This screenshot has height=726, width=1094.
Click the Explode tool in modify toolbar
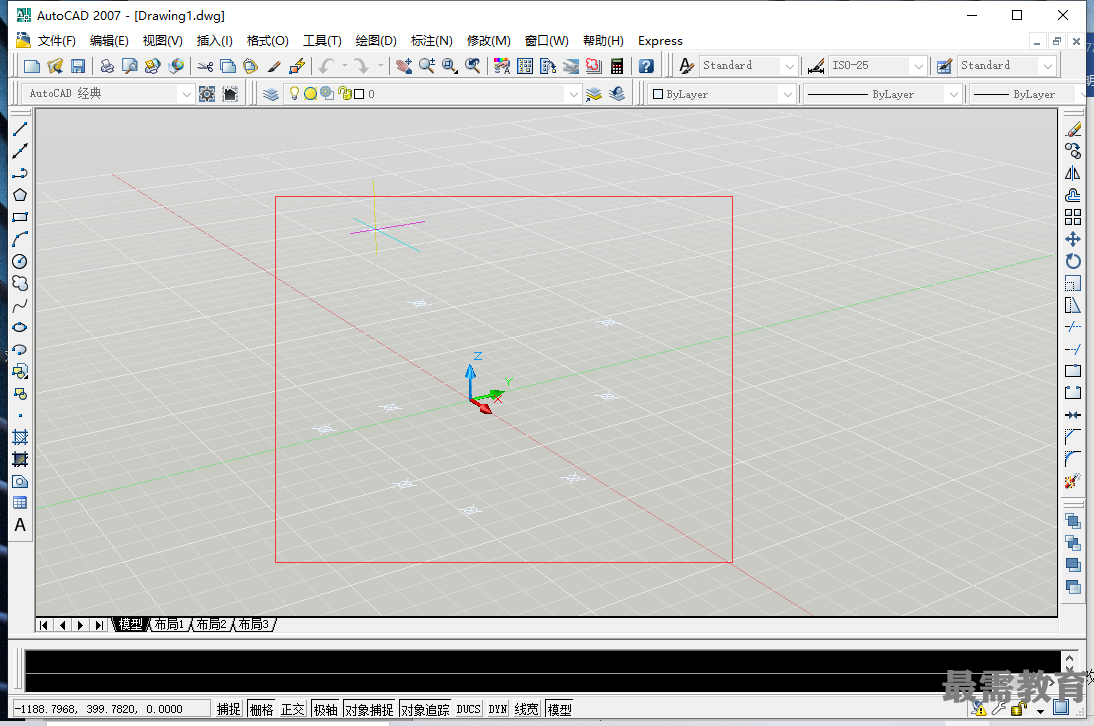1073,481
